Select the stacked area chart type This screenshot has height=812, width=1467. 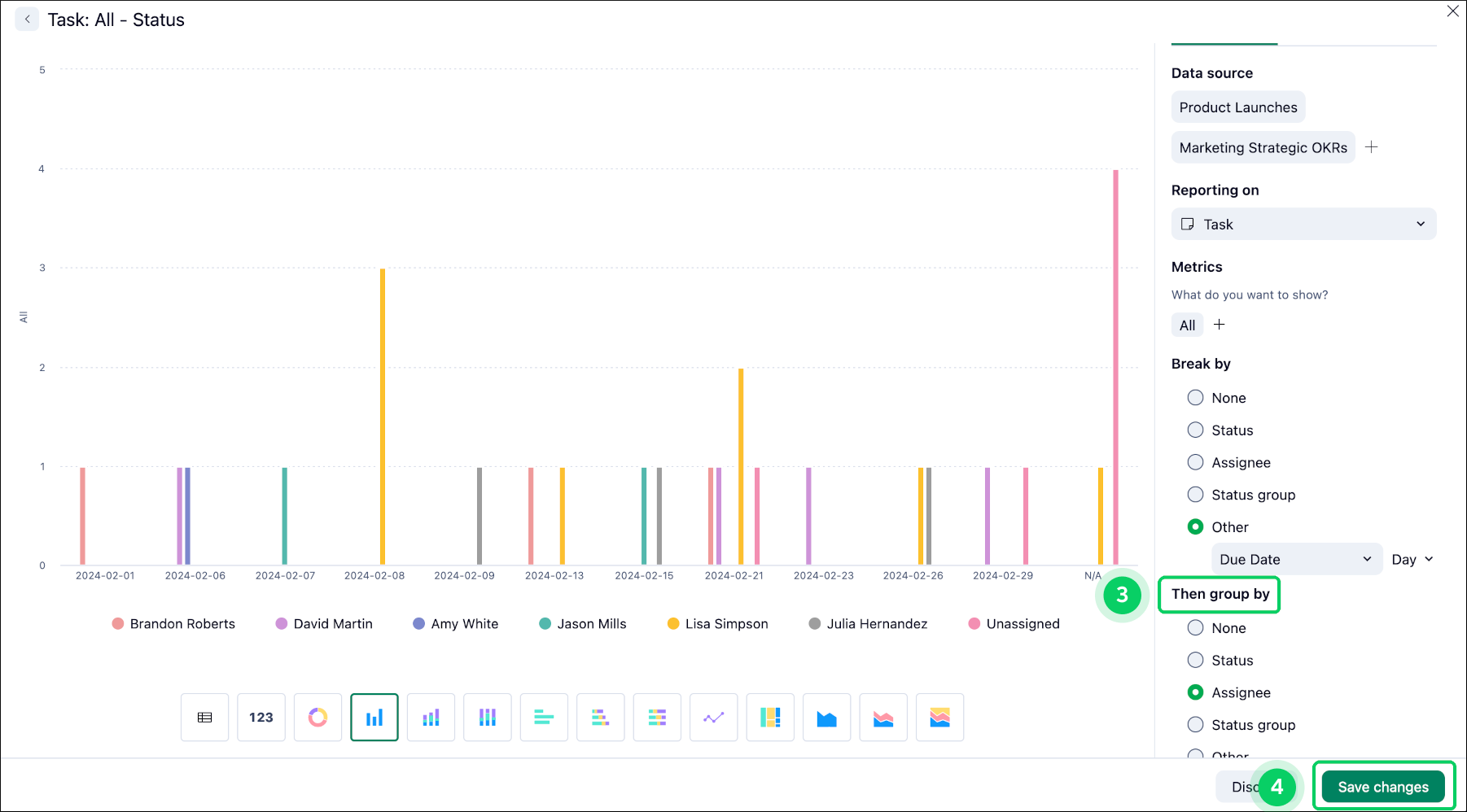(883, 717)
